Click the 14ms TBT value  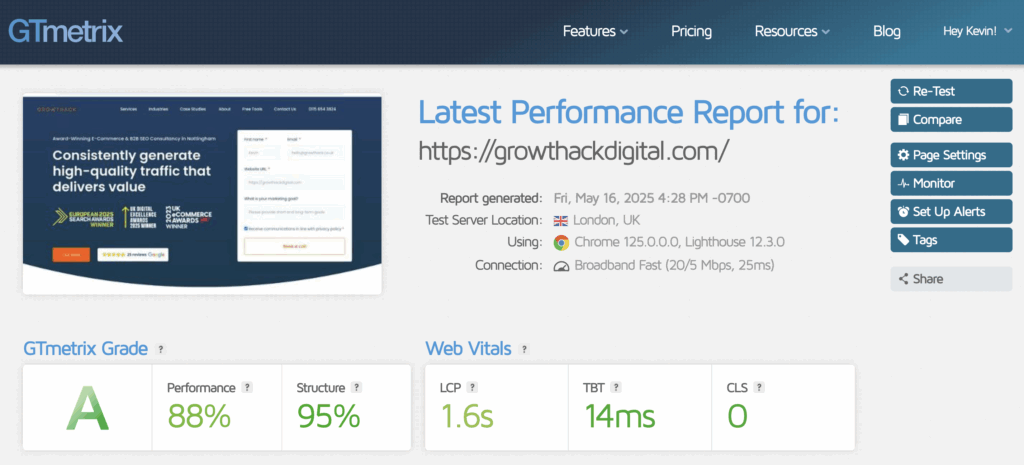(619, 416)
